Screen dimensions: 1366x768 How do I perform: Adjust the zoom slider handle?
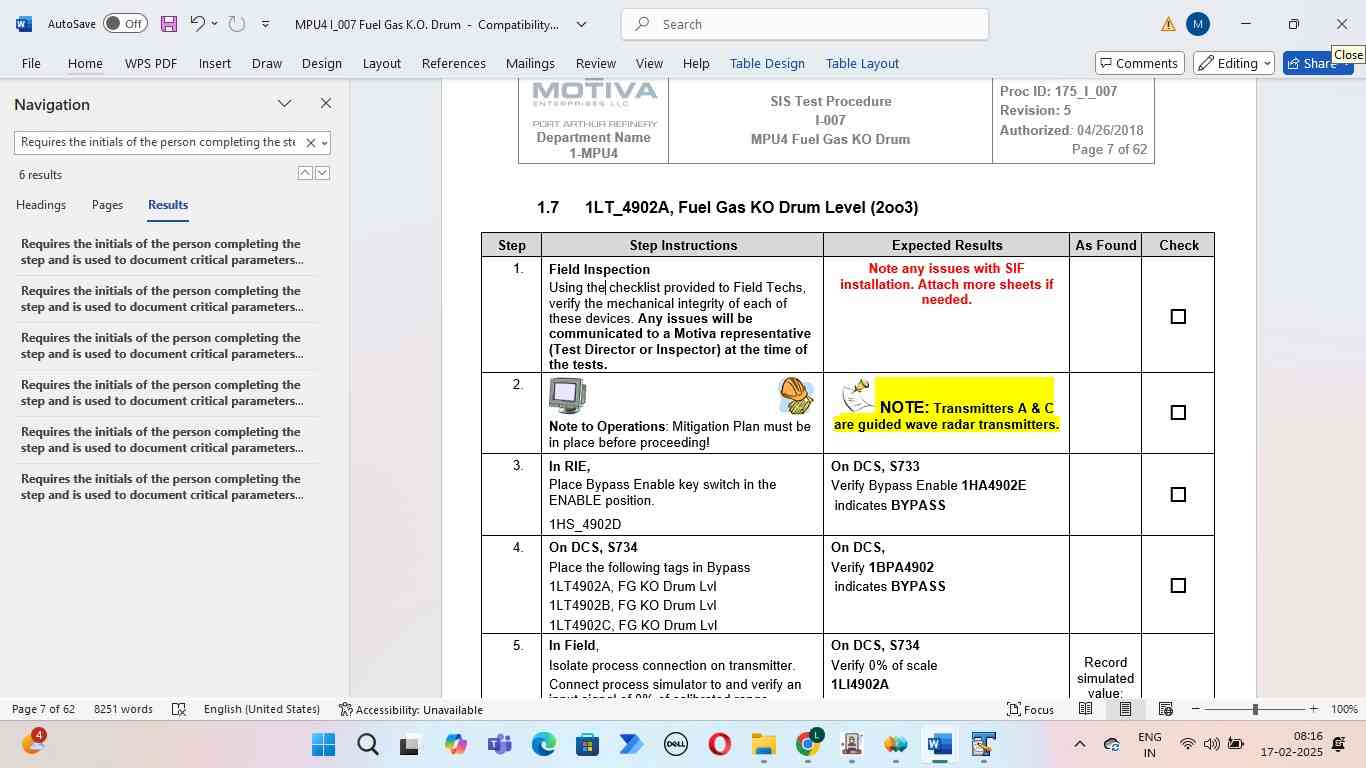coord(1255,709)
